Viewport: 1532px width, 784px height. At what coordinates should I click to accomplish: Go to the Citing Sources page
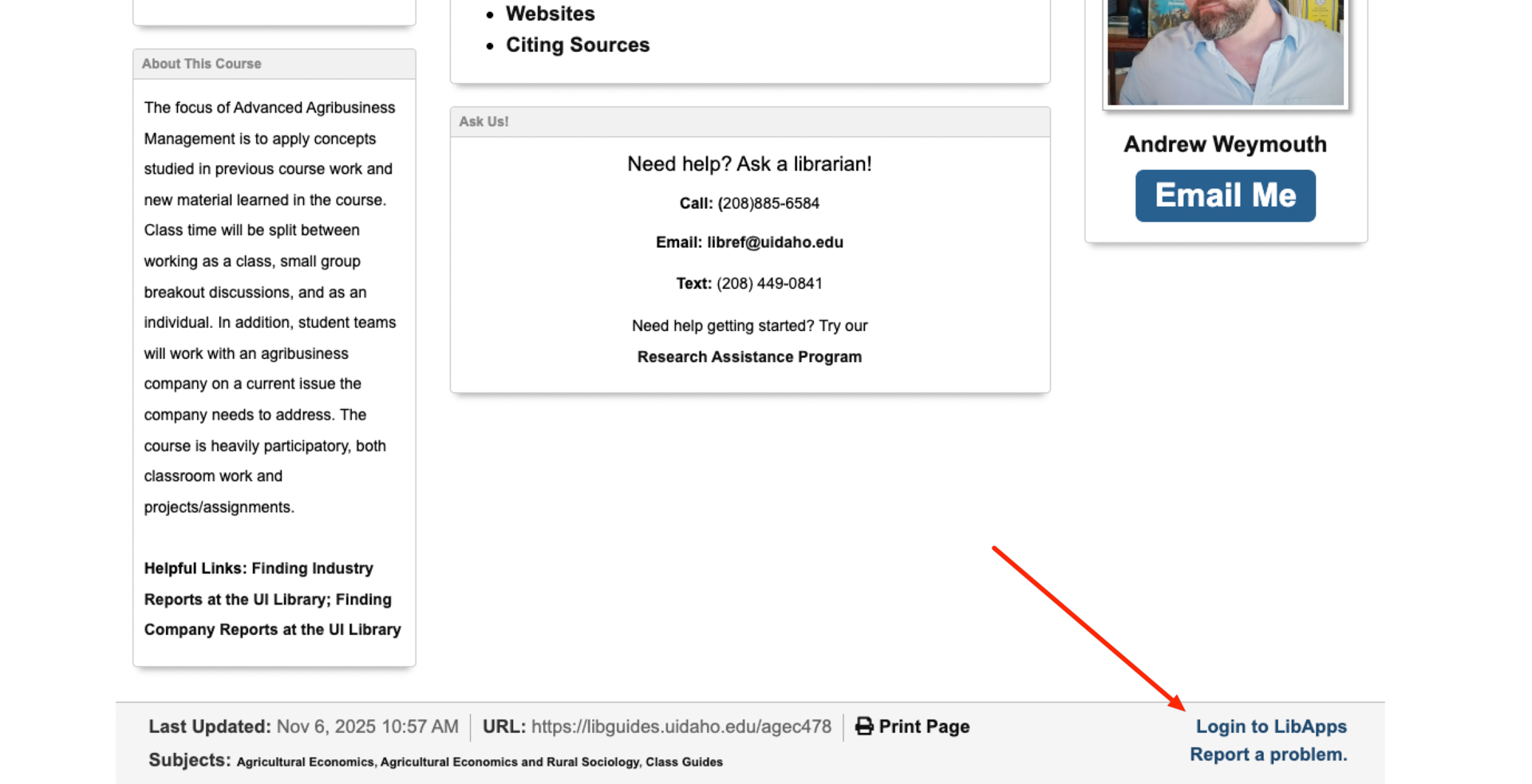(x=577, y=45)
